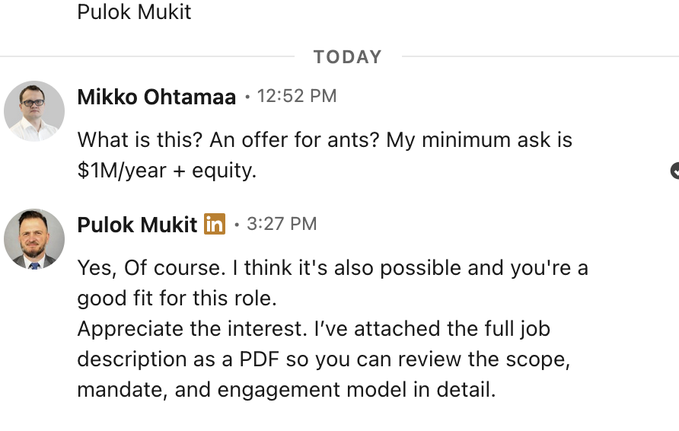Click the TODAY date divider label

(x=347, y=57)
